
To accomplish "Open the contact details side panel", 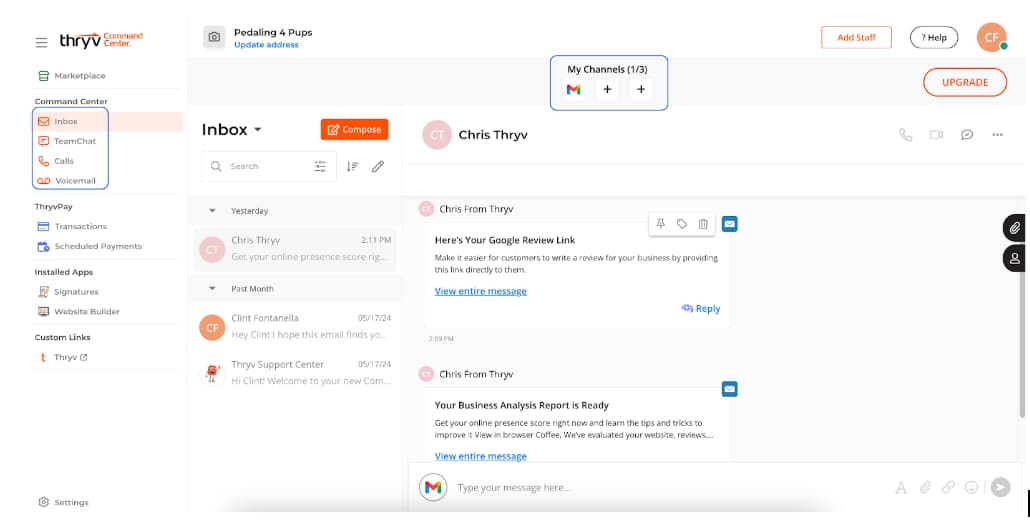I will [x=1015, y=259].
